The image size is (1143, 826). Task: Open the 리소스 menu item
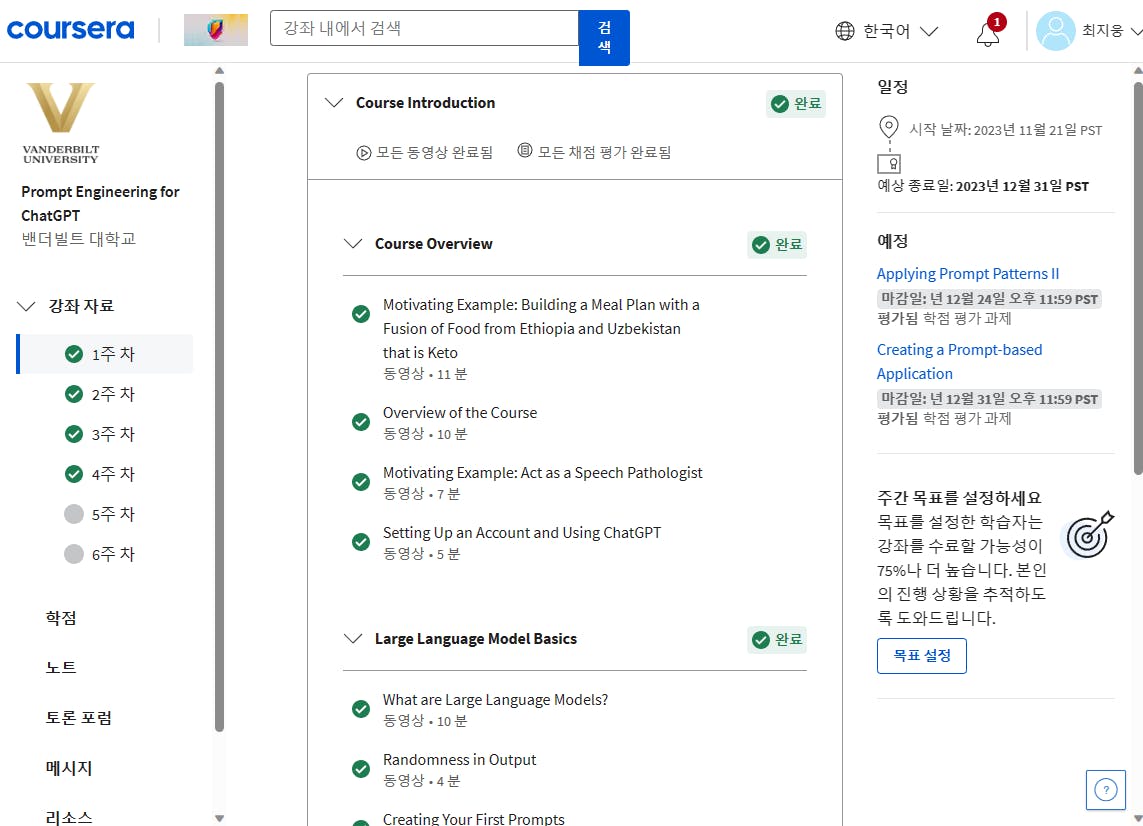click(69, 818)
